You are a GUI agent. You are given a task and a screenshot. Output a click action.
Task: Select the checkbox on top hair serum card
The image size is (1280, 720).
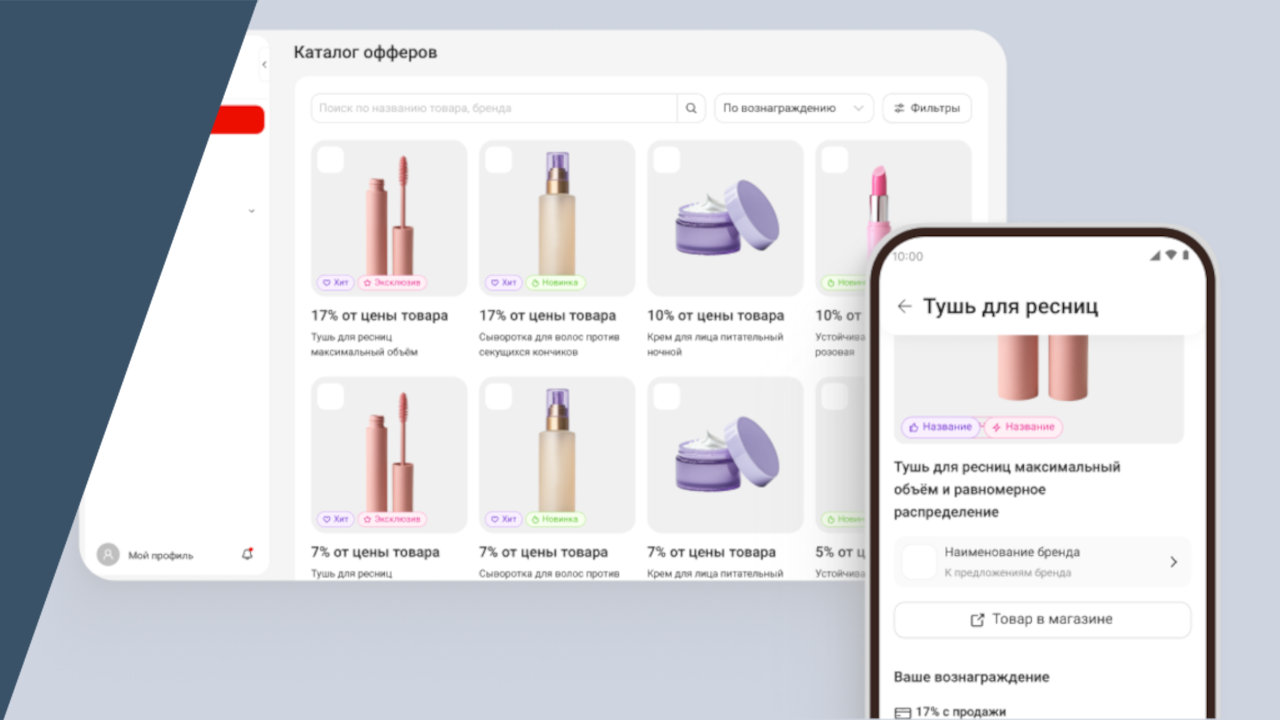[x=499, y=160]
